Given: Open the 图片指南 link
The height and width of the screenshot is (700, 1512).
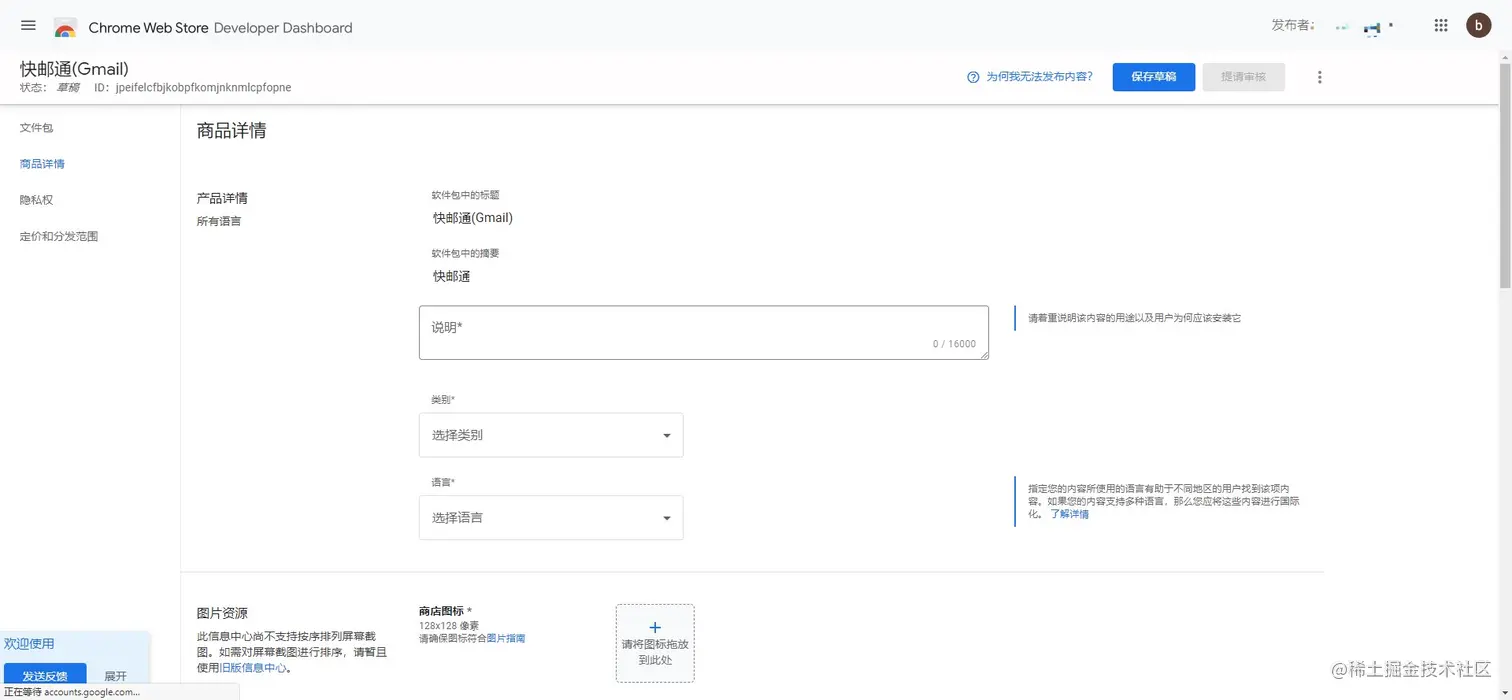Looking at the screenshot, I should click(x=506, y=638).
